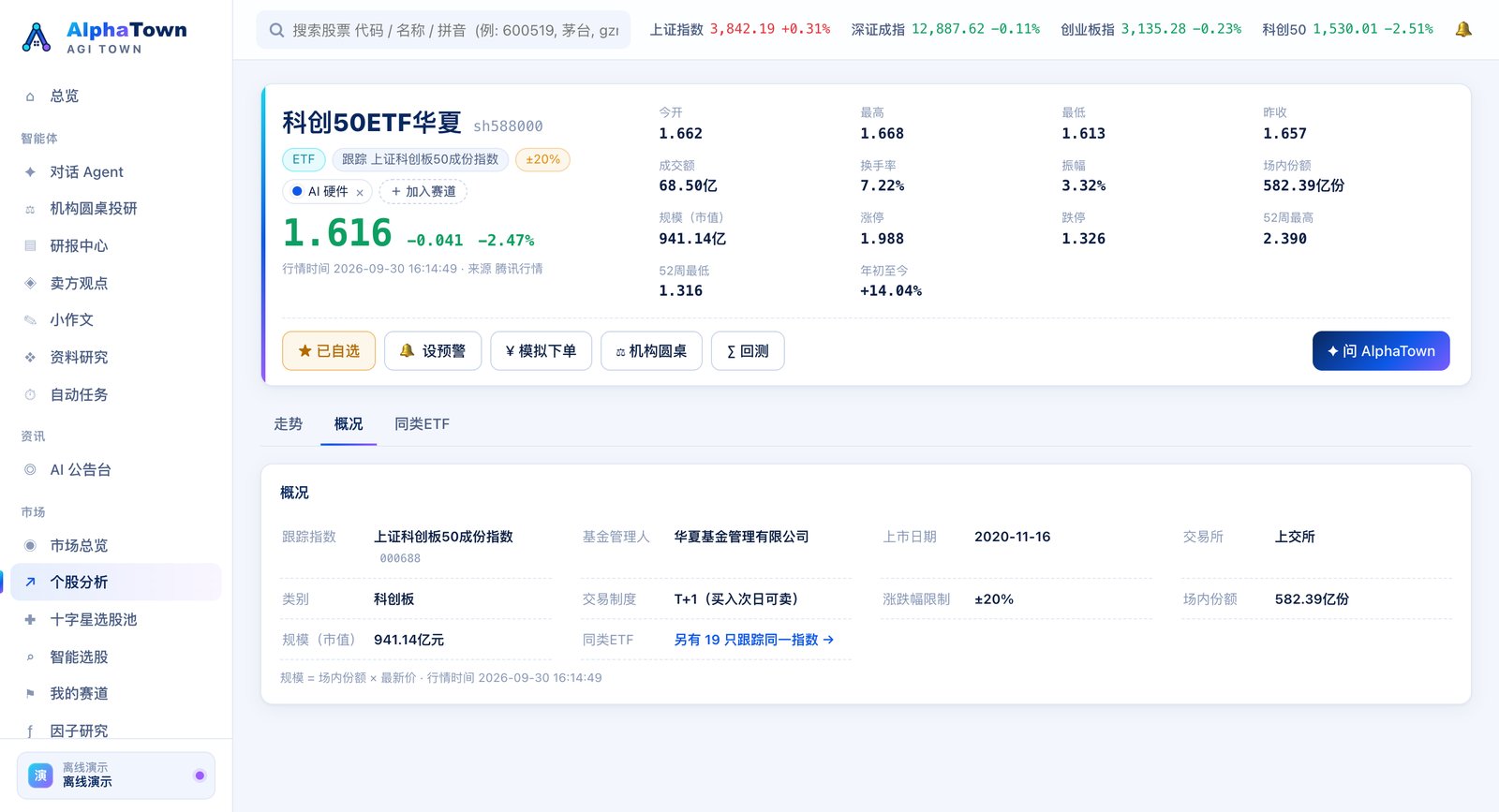Open 我的赛道 sidebar item
The width and height of the screenshot is (1499, 812).
point(116,694)
